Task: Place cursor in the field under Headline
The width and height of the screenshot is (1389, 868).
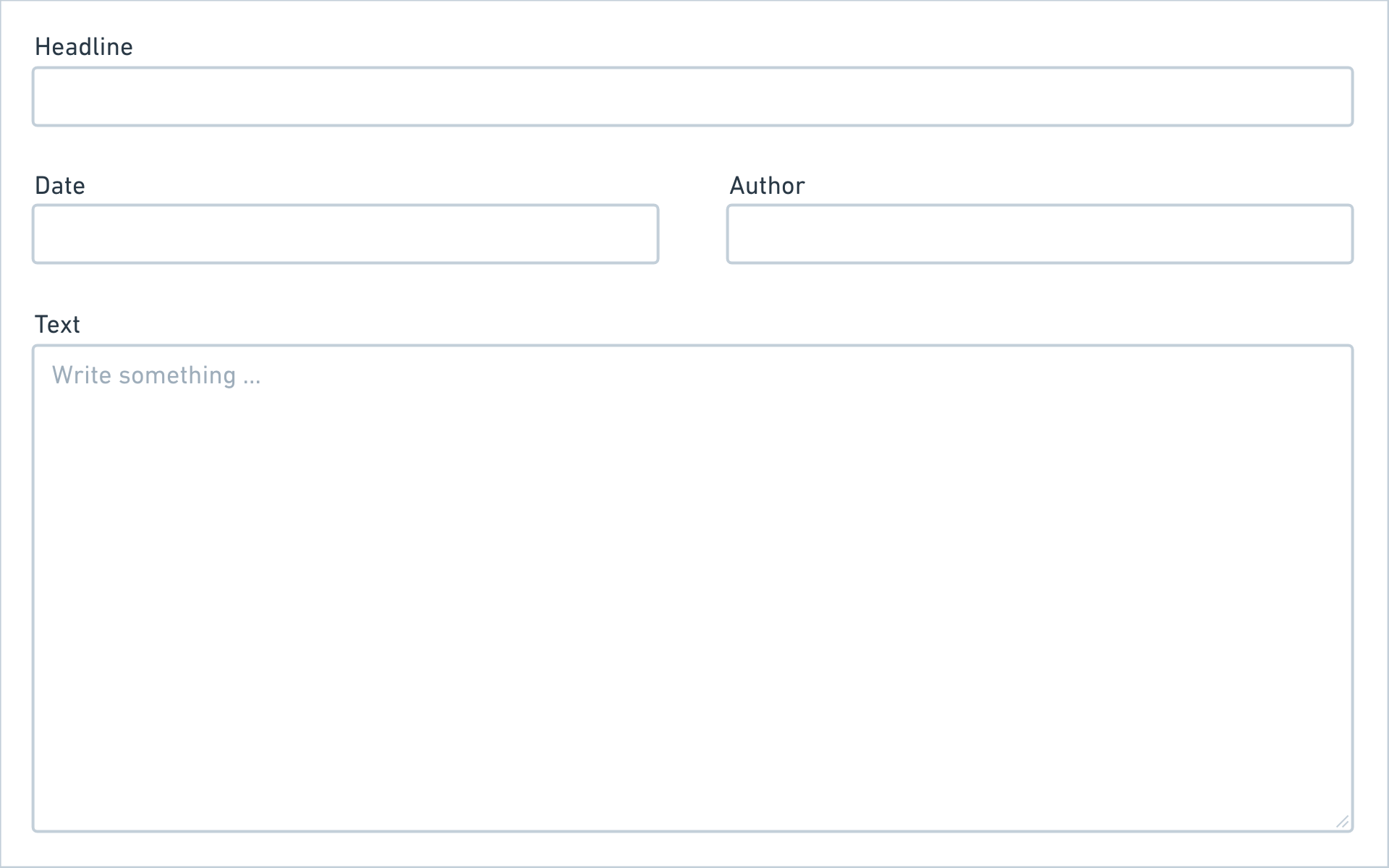Action: 692,97
